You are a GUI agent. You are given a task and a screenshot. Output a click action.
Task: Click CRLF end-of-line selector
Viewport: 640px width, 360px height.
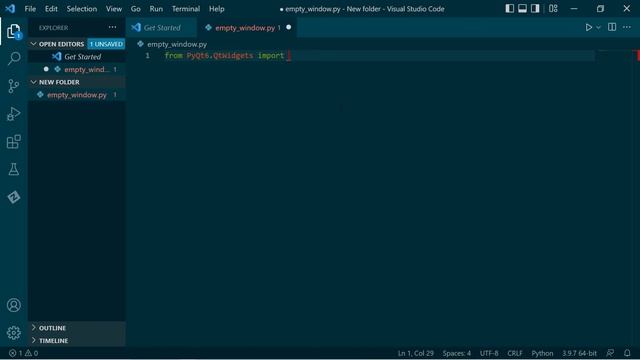click(x=515, y=353)
